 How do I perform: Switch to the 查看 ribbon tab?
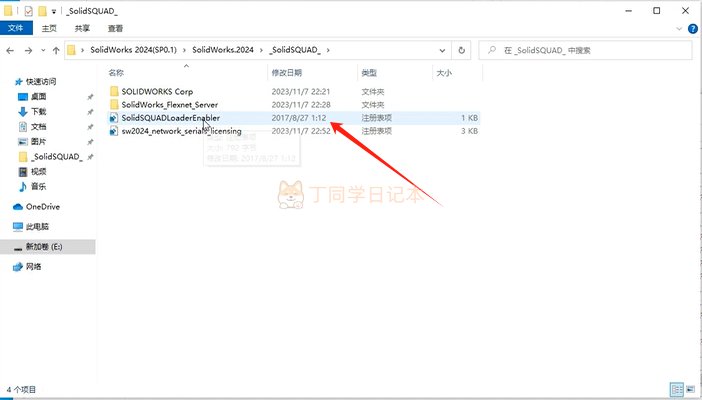point(115,28)
